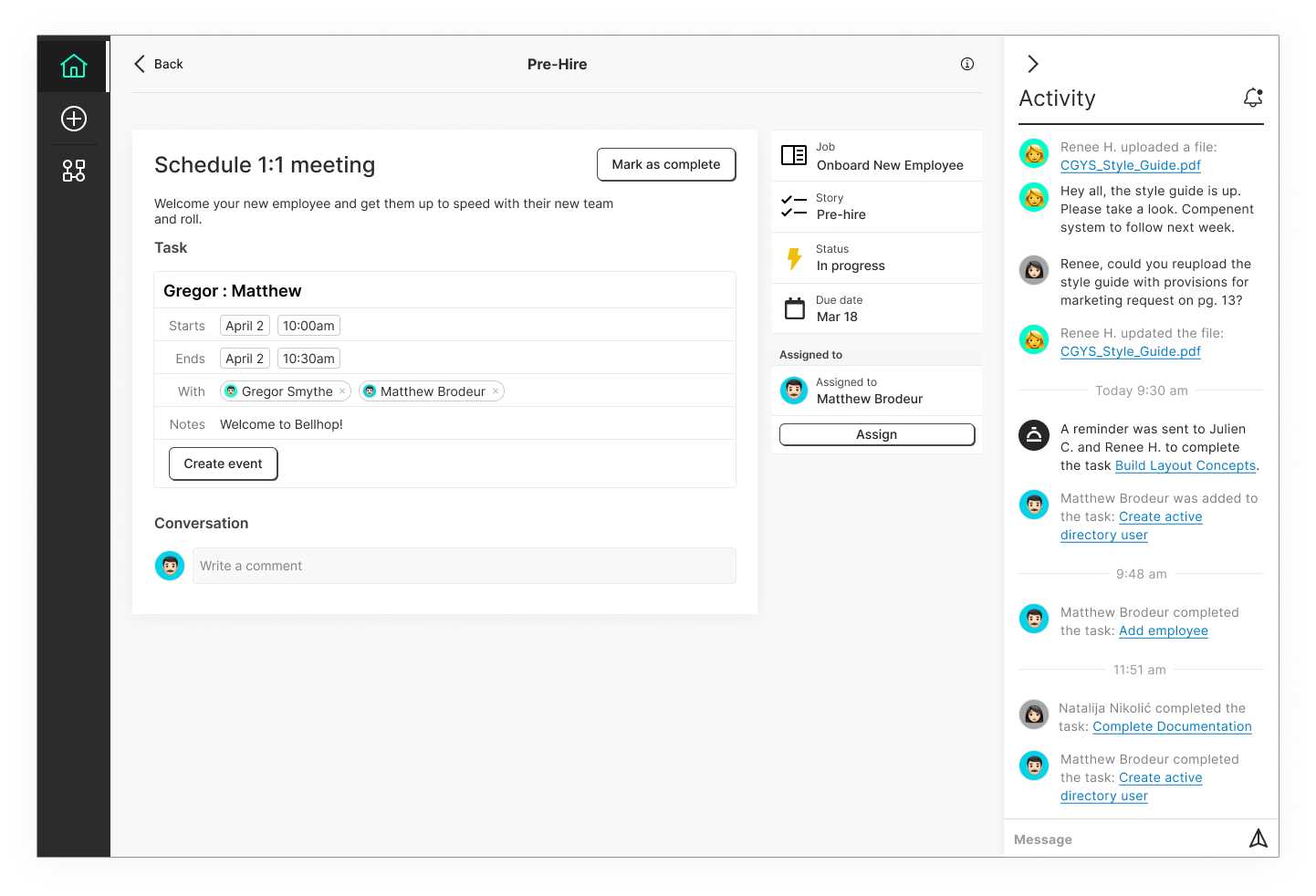The width and height of the screenshot is (1316, 896).
Task: Open the Complete Documentation link
Action: pos(1173,726)
